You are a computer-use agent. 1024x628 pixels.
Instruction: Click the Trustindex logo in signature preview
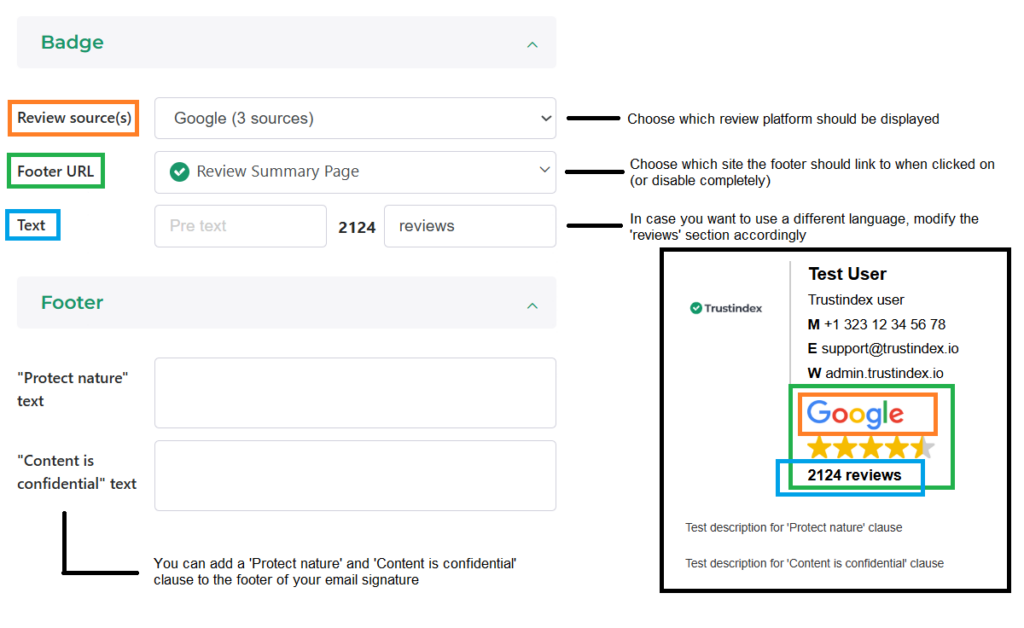coord(726,308)
